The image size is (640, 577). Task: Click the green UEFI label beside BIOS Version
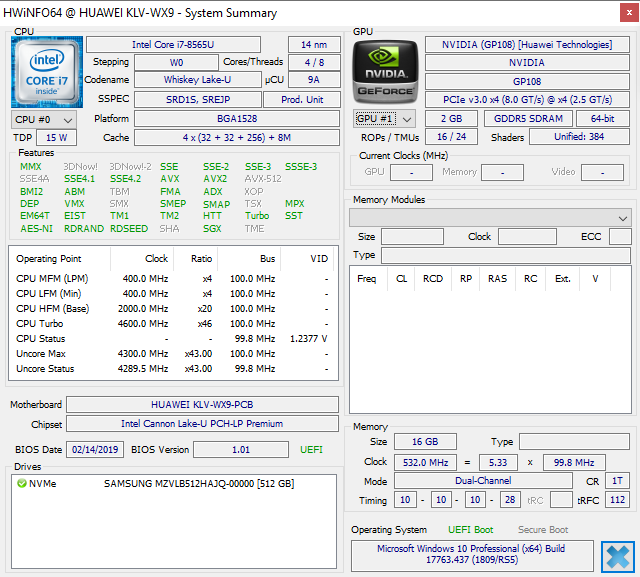click(x=311, y=450)
